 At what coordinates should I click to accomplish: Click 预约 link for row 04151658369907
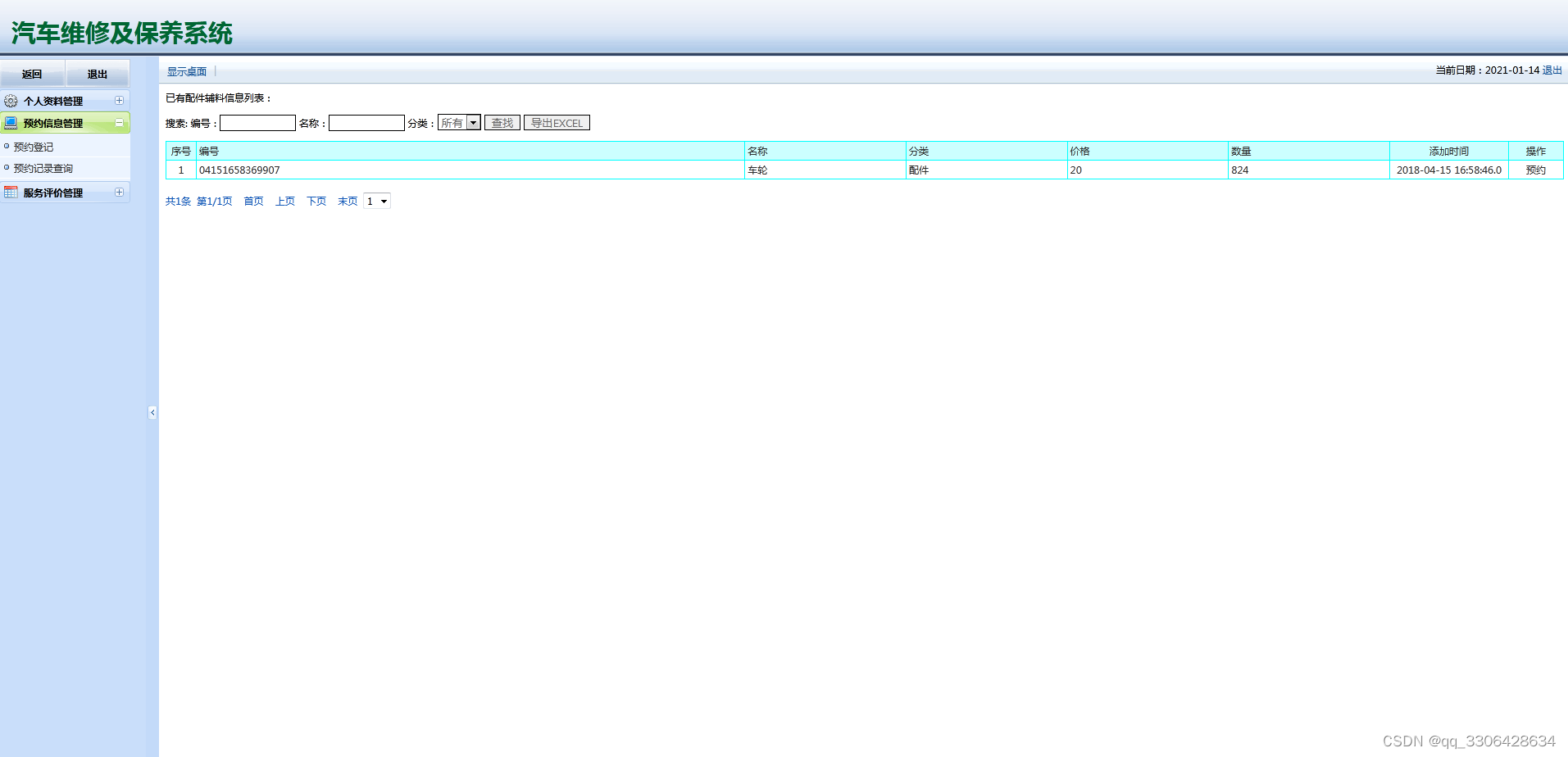(x=1536, y=170)
